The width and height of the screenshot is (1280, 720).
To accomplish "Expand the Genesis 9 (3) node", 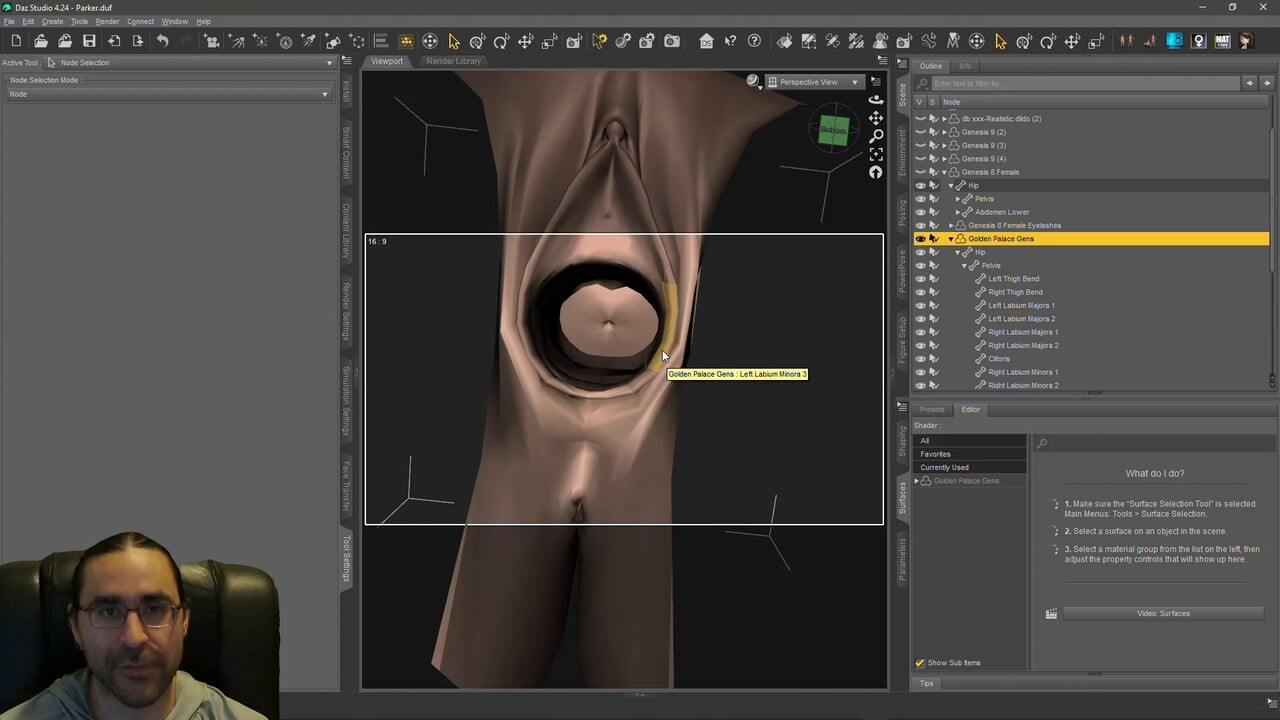I will coord(944,145).
